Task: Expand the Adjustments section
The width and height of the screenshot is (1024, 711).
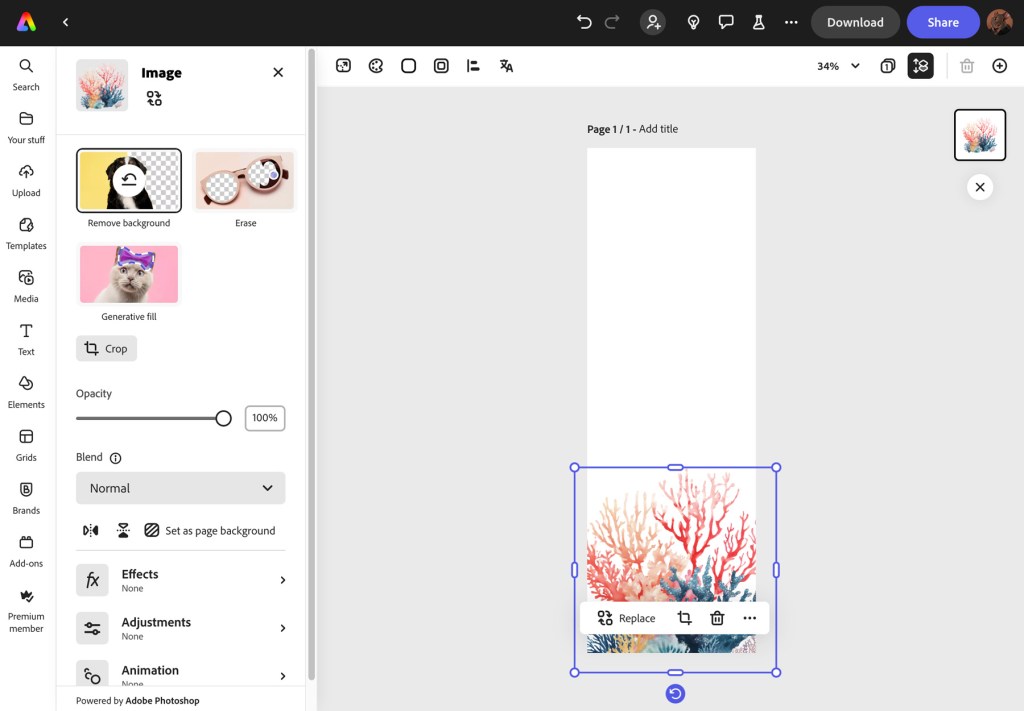Action: click(180, 628)
